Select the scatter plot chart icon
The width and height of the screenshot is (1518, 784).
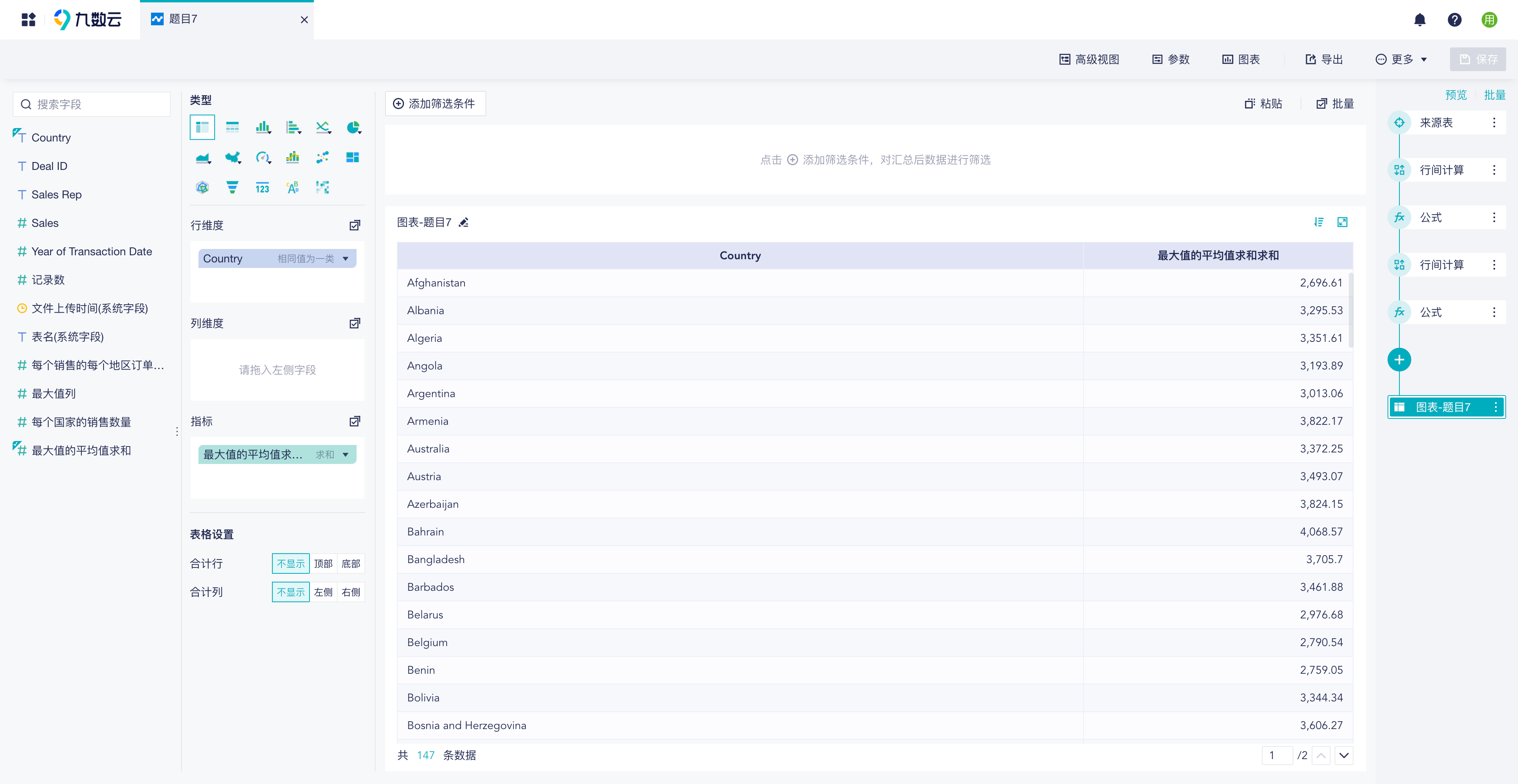click(322, 157)
